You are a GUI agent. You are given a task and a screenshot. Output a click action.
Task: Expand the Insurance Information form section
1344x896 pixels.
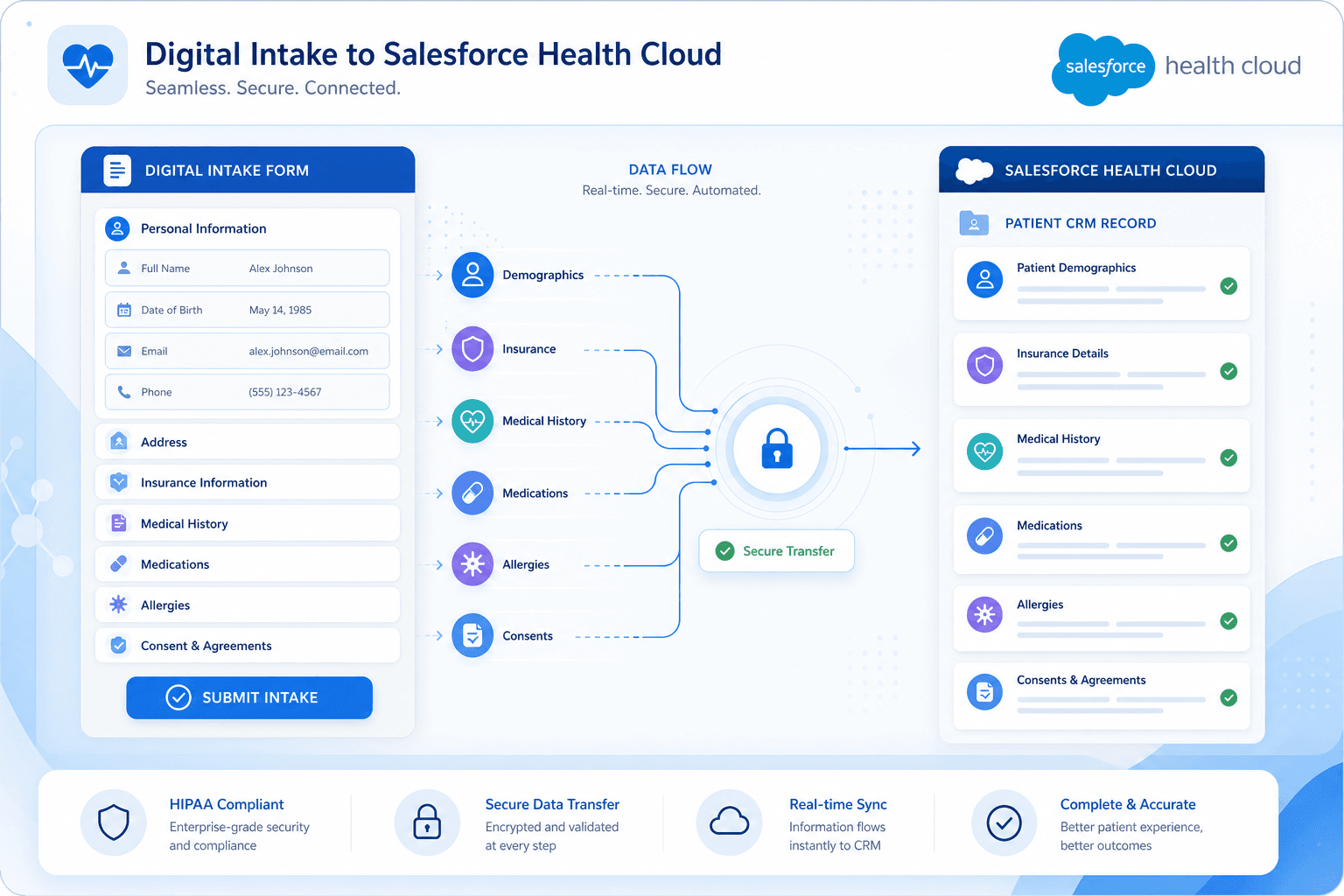click(248, 482)
